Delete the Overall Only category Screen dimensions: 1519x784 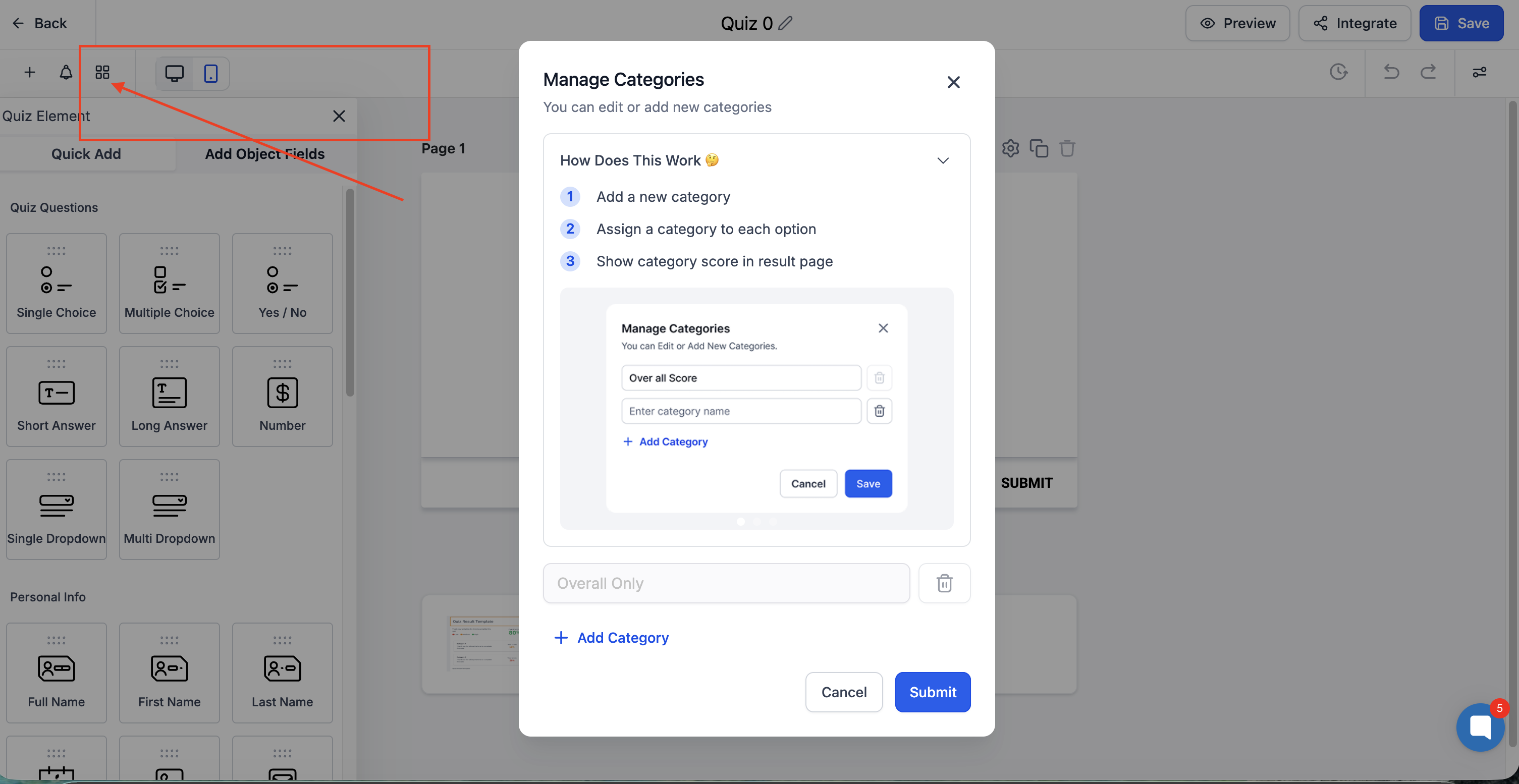point(944,583)
